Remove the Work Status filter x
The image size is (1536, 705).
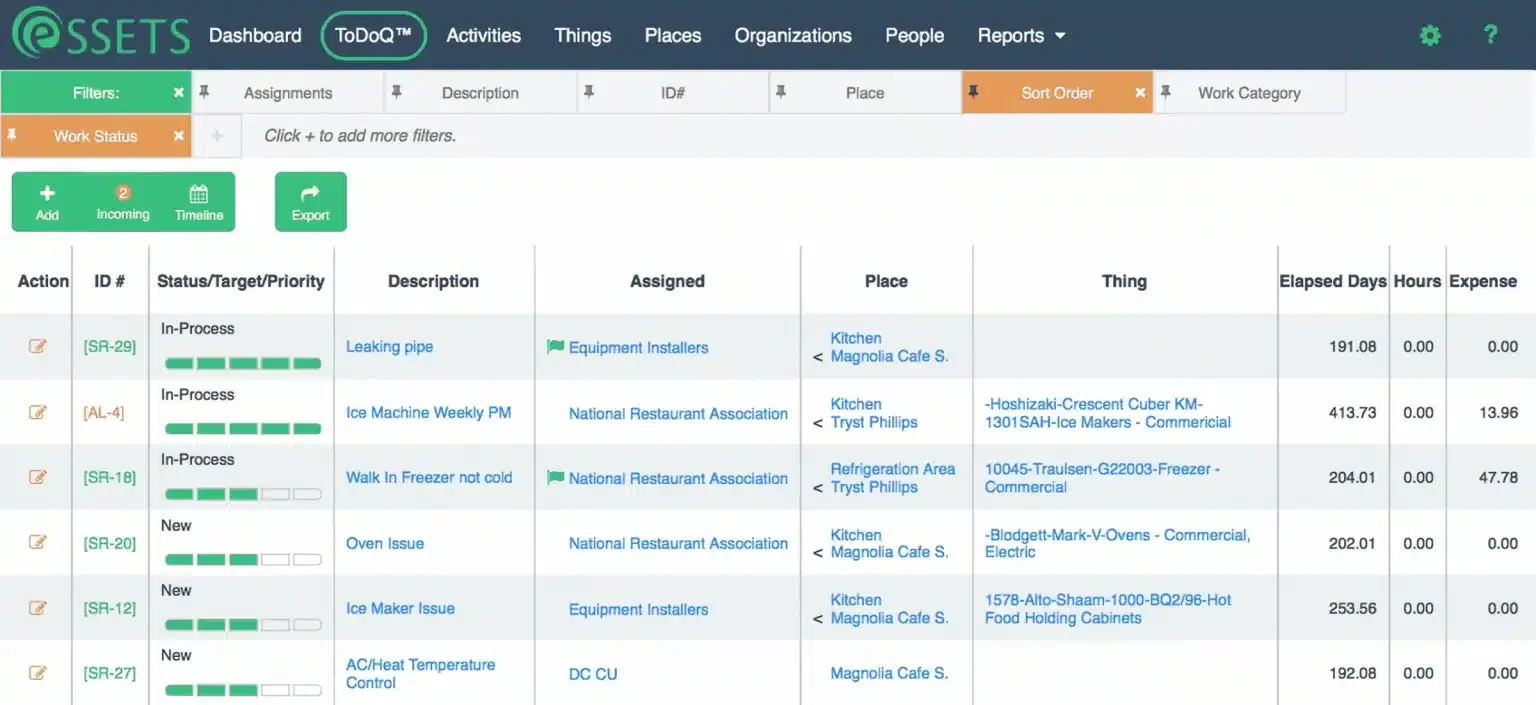pyautogui.click(x=179, y=136)
